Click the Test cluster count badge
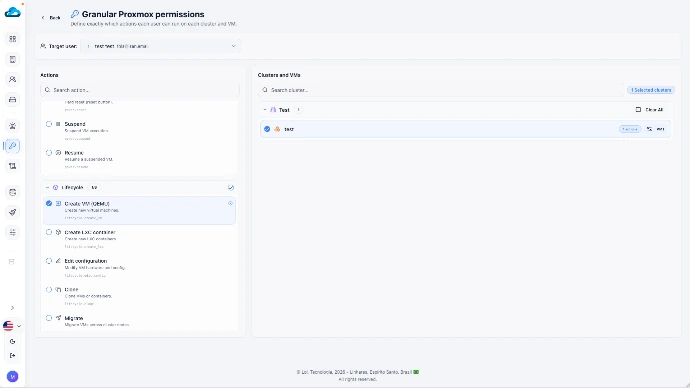Viewport: 690px width, 388px height. (x=298, y=110)
